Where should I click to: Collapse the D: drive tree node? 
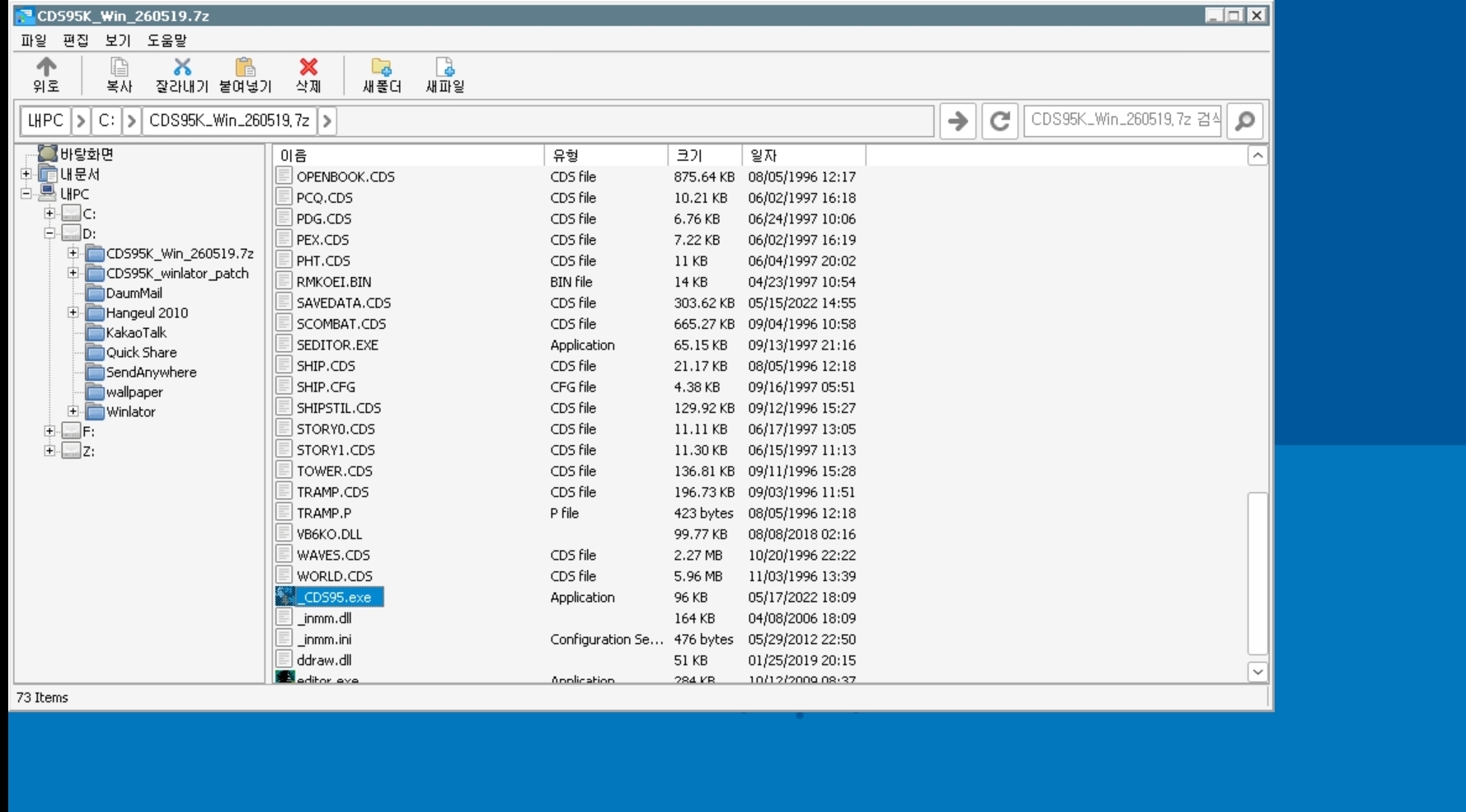click(x=49, y=233)
